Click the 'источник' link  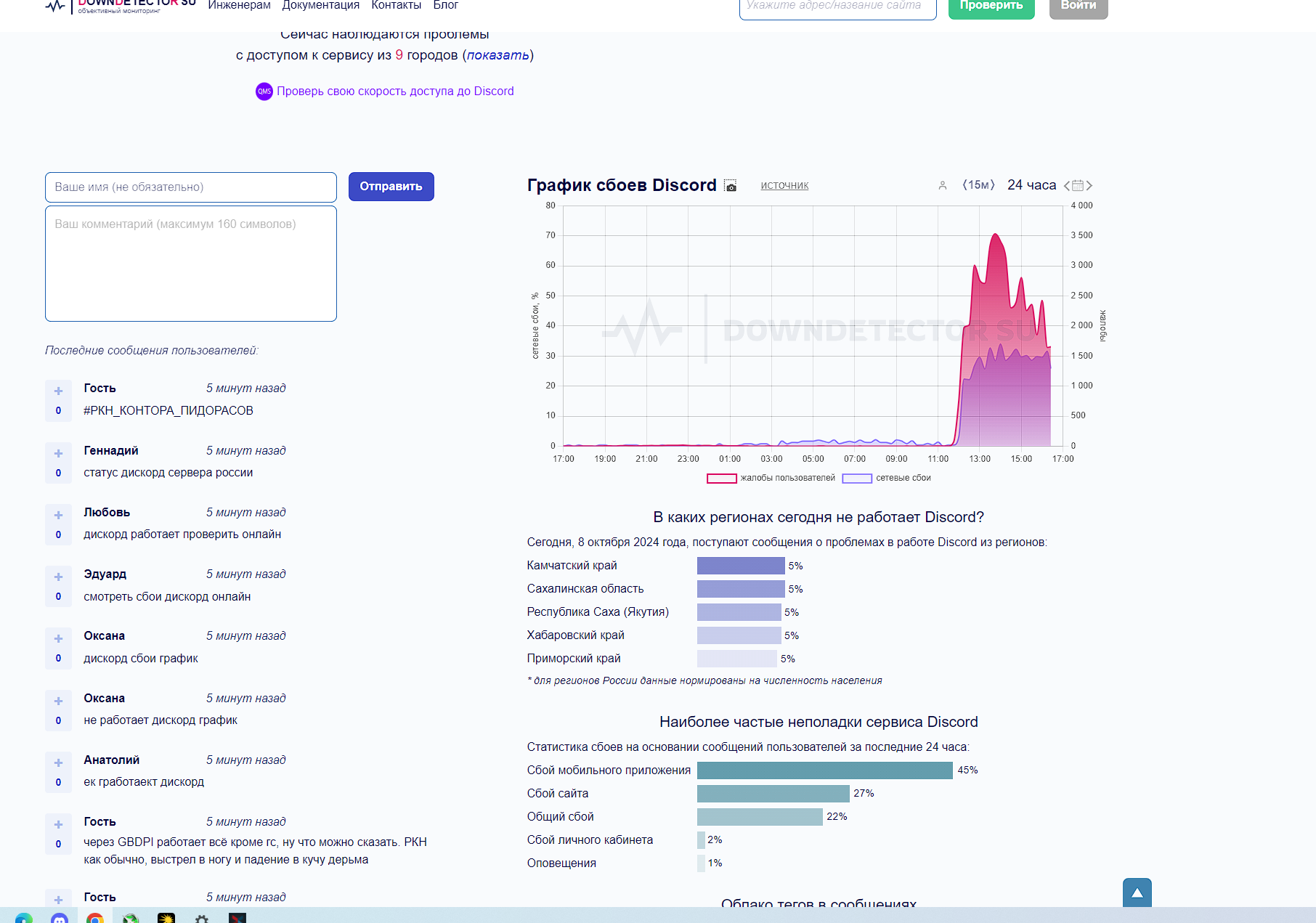pyautogui.click(x=784, y=186)
